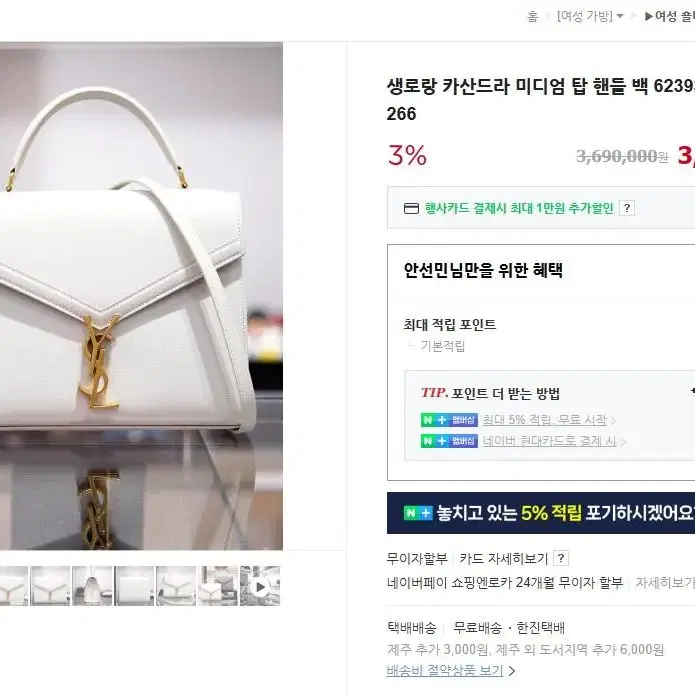Open the 최대 5% 적립, 무료 시작 link
The width and height of the screenshot is (695, 695).
tap(545, 420)
